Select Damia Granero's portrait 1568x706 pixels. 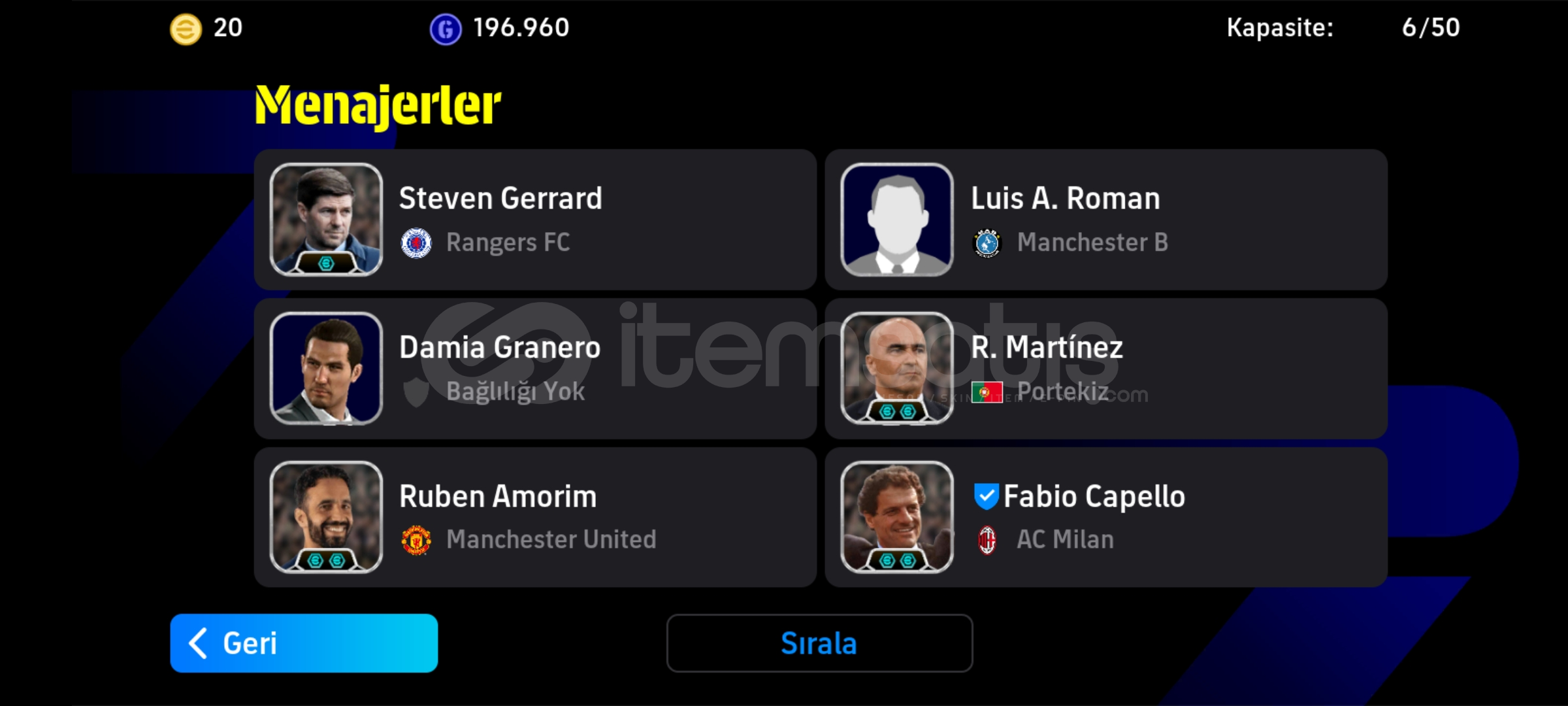tap(326, 368)
